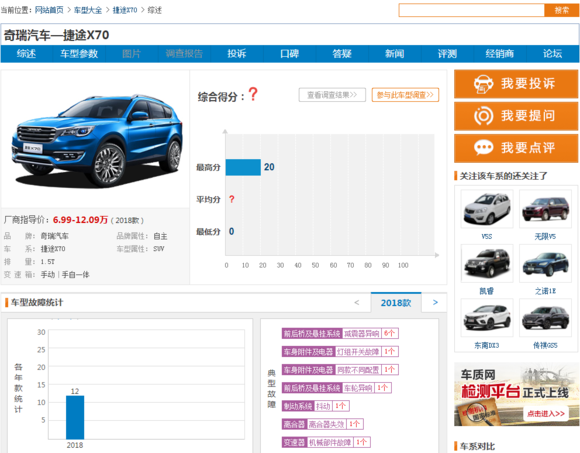Click the 凯睿 name link
Screen dimensions: 580x453
(x=487, y=291)
